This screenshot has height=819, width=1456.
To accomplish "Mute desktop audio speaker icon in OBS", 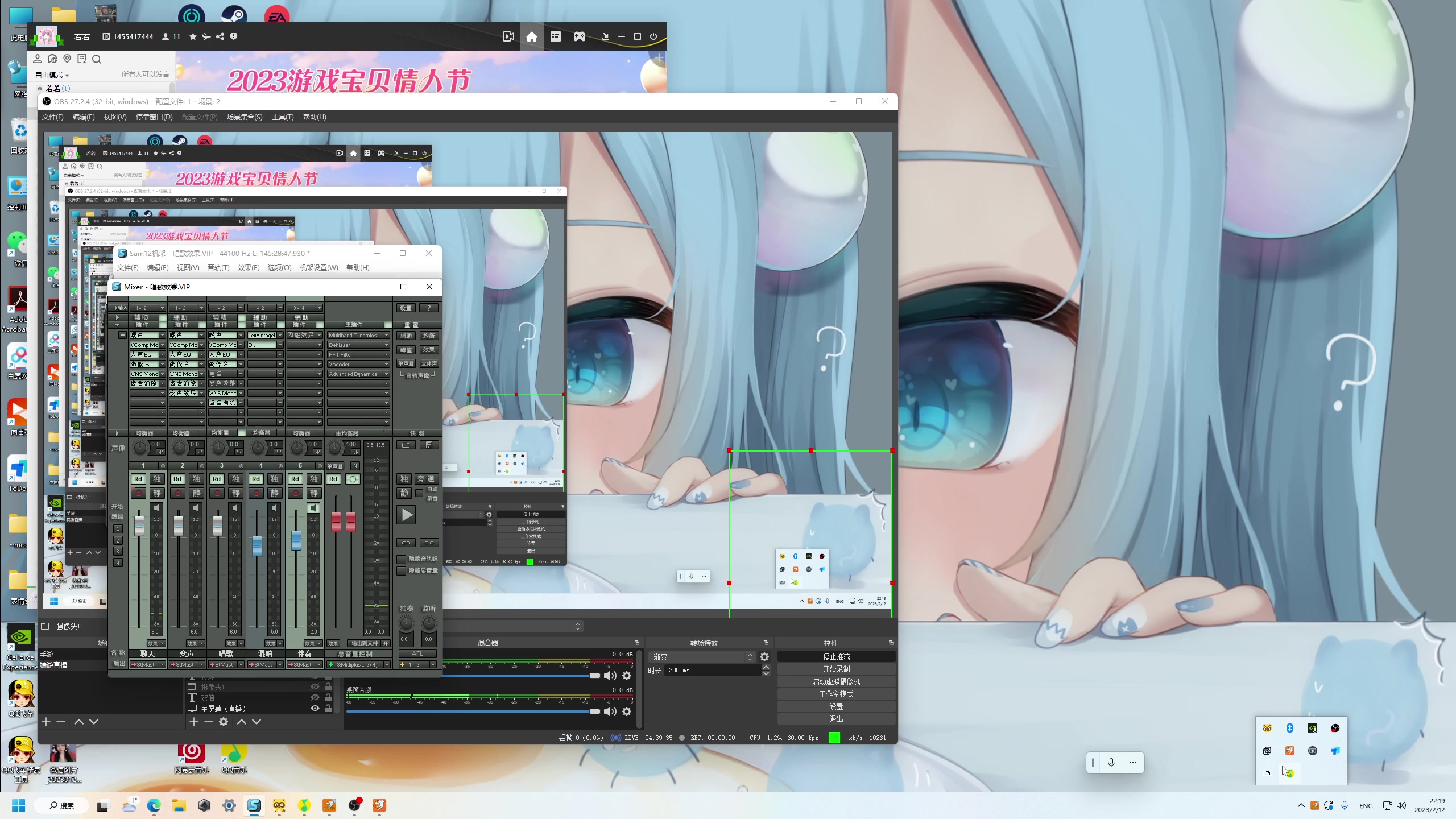I will [610, 712].
